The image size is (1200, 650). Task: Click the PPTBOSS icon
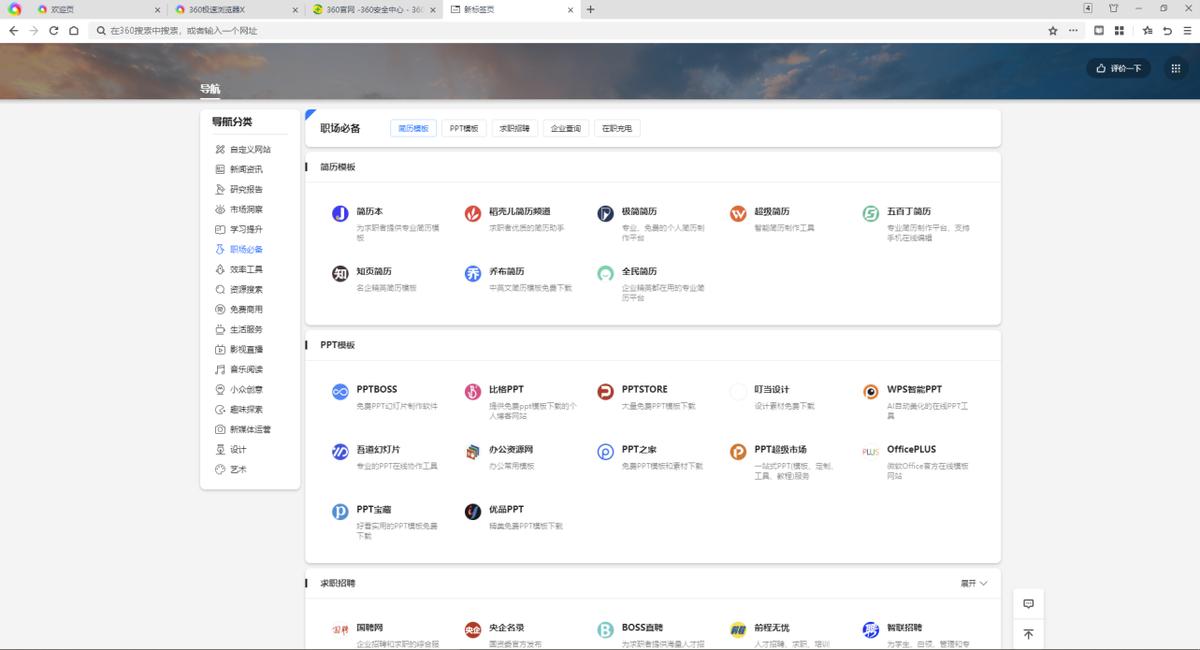click(x=340, y=392)
